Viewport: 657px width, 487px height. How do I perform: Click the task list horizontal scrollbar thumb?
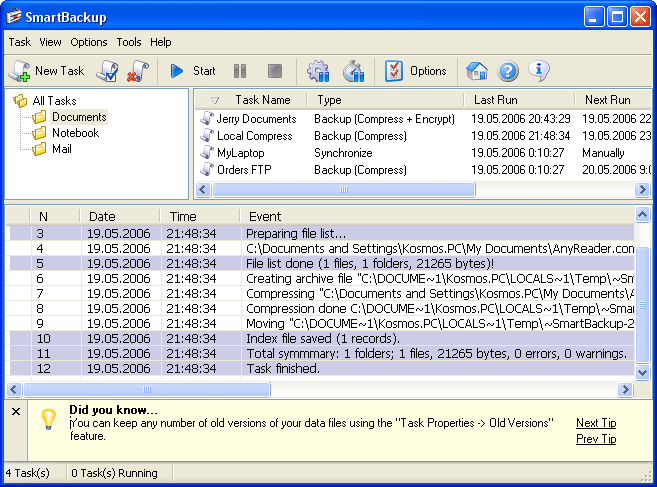(344, 189)
